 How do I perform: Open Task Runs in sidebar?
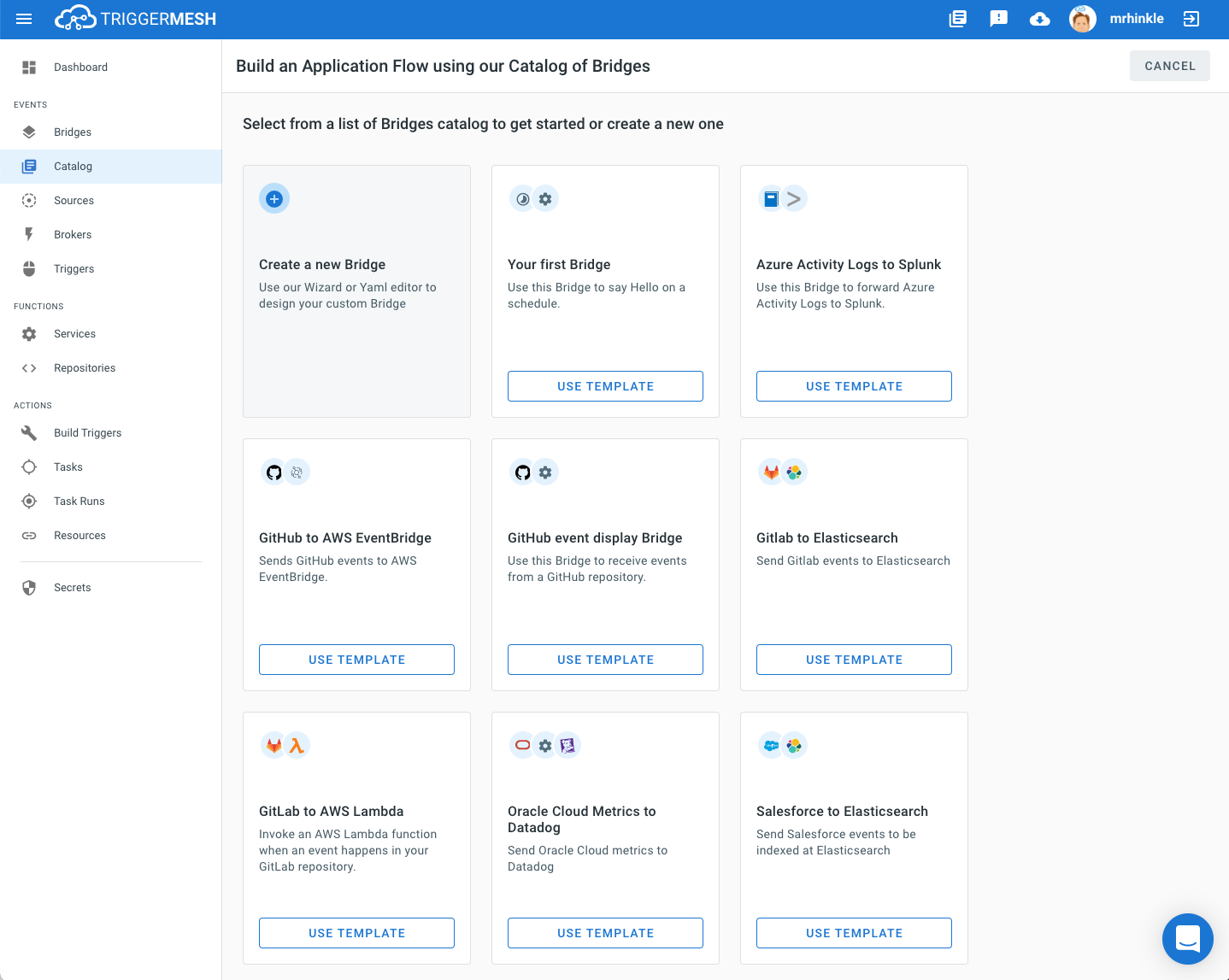[x=111, y=502]
